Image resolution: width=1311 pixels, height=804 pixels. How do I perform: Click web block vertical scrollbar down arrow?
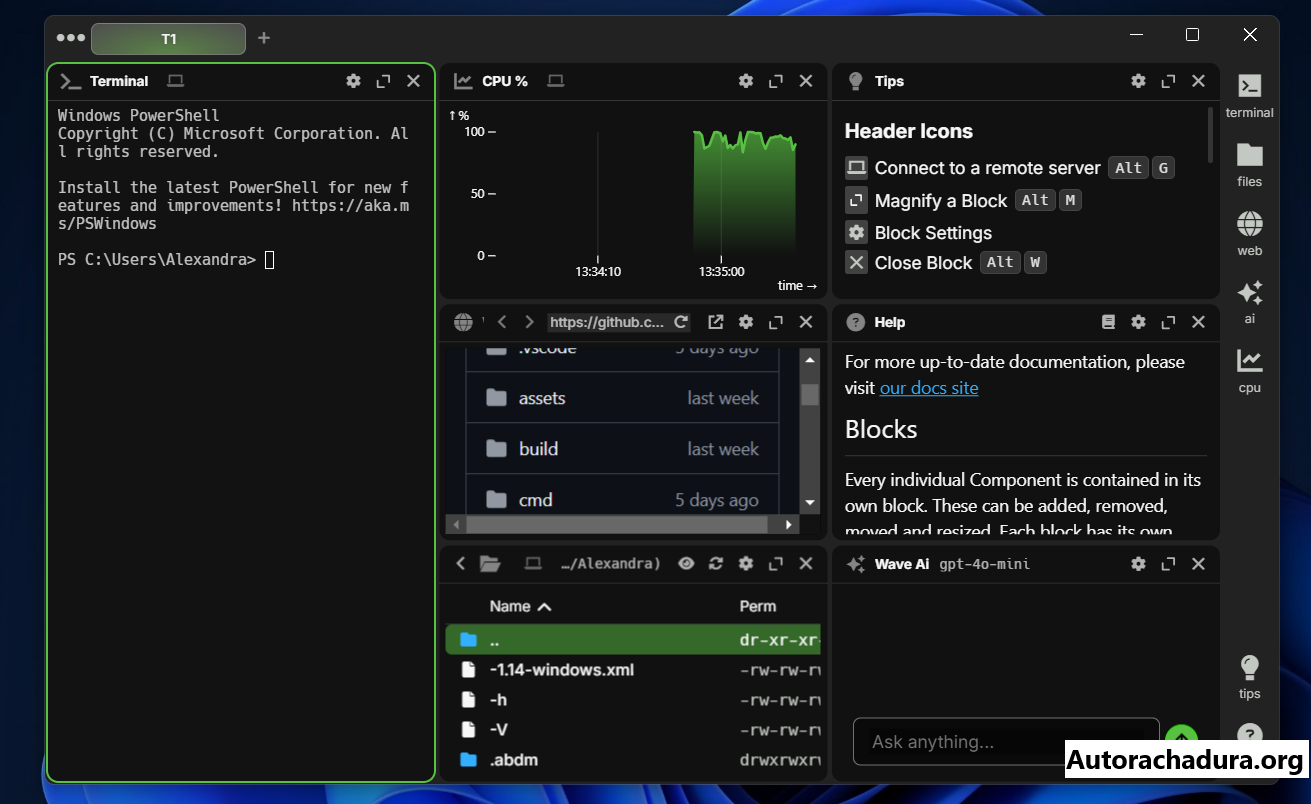[810, 503]
